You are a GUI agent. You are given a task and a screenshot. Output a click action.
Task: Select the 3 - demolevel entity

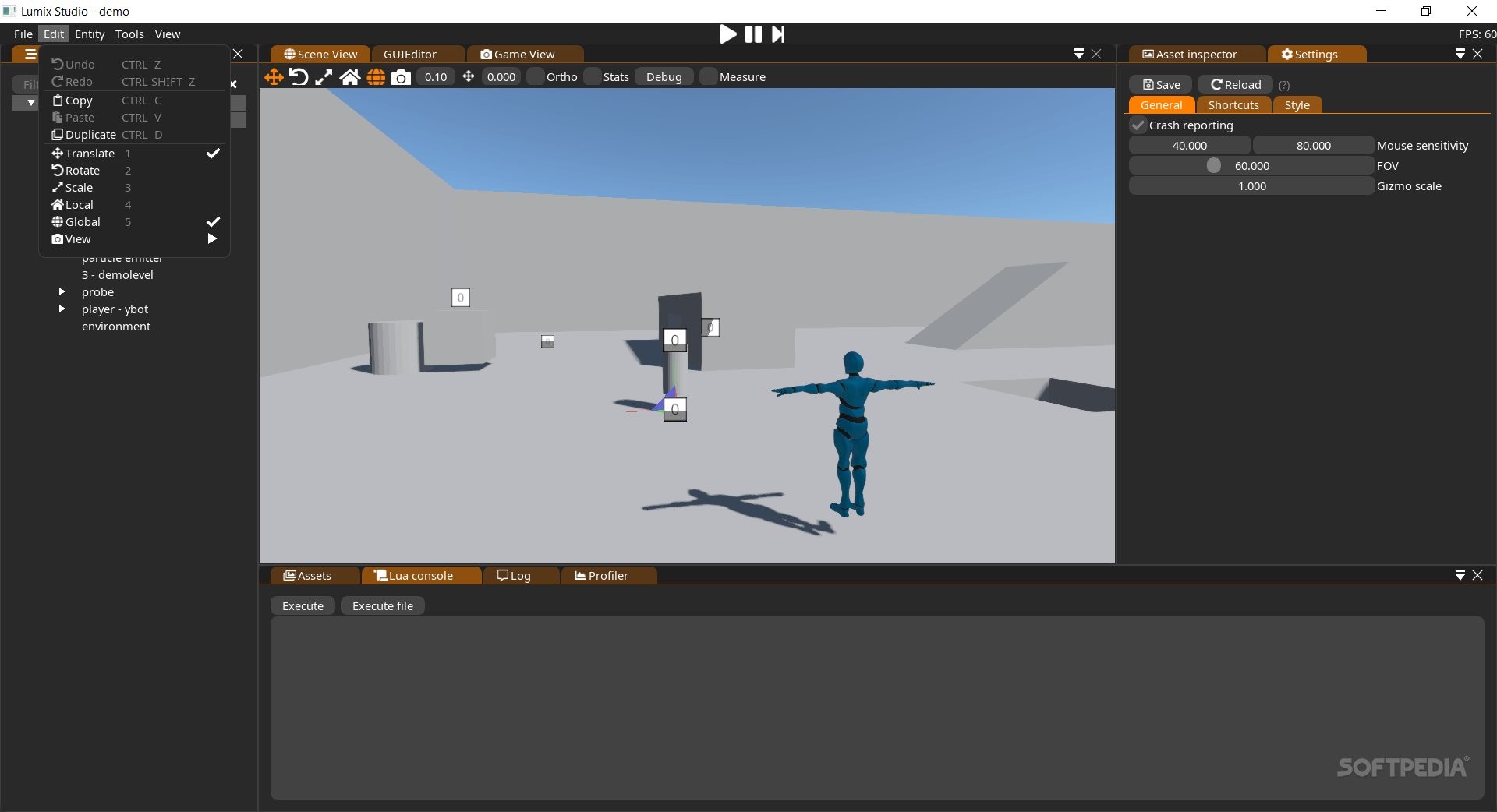tap(118, 274)
